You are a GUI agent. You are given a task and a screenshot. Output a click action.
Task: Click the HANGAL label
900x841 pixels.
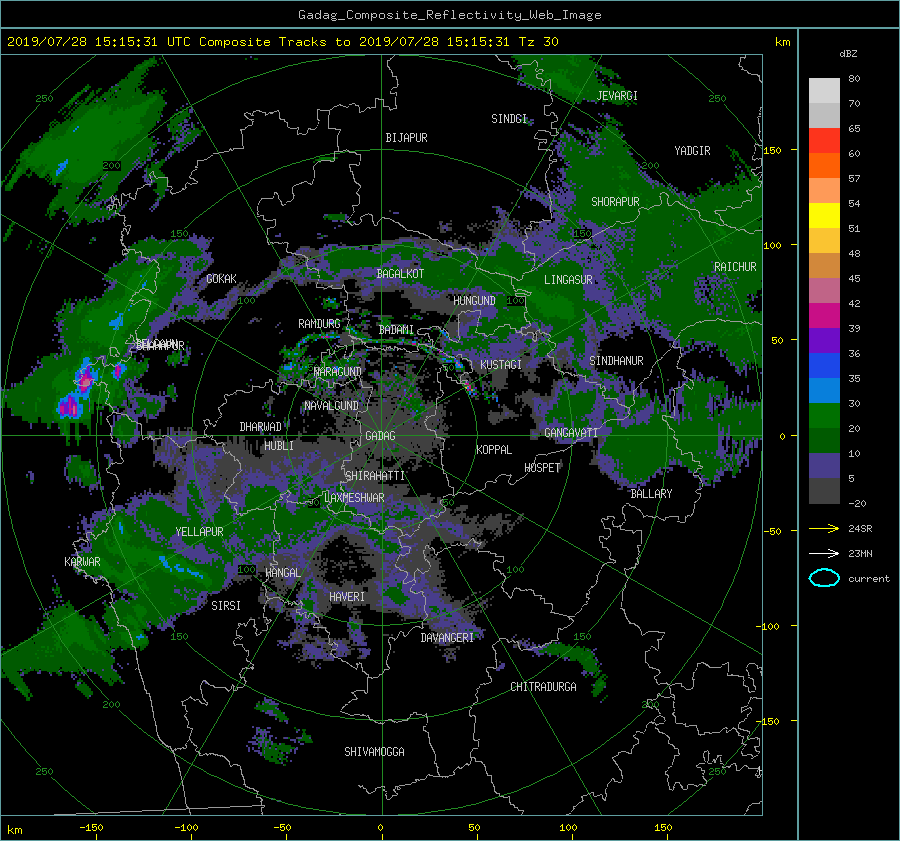click(x=283, y=573)
